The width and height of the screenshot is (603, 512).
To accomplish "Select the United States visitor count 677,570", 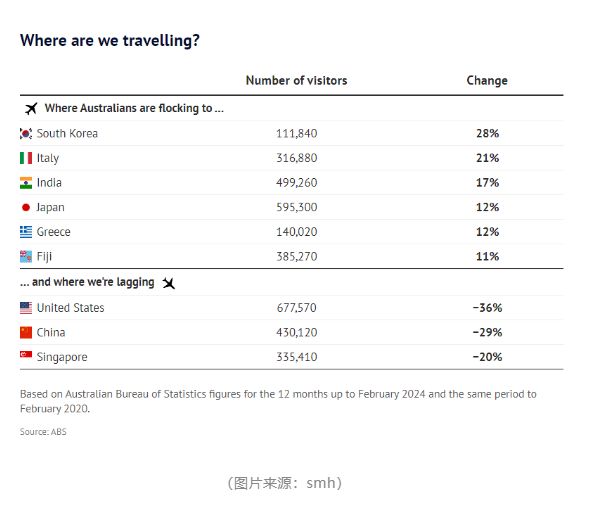I will point(296,308).
